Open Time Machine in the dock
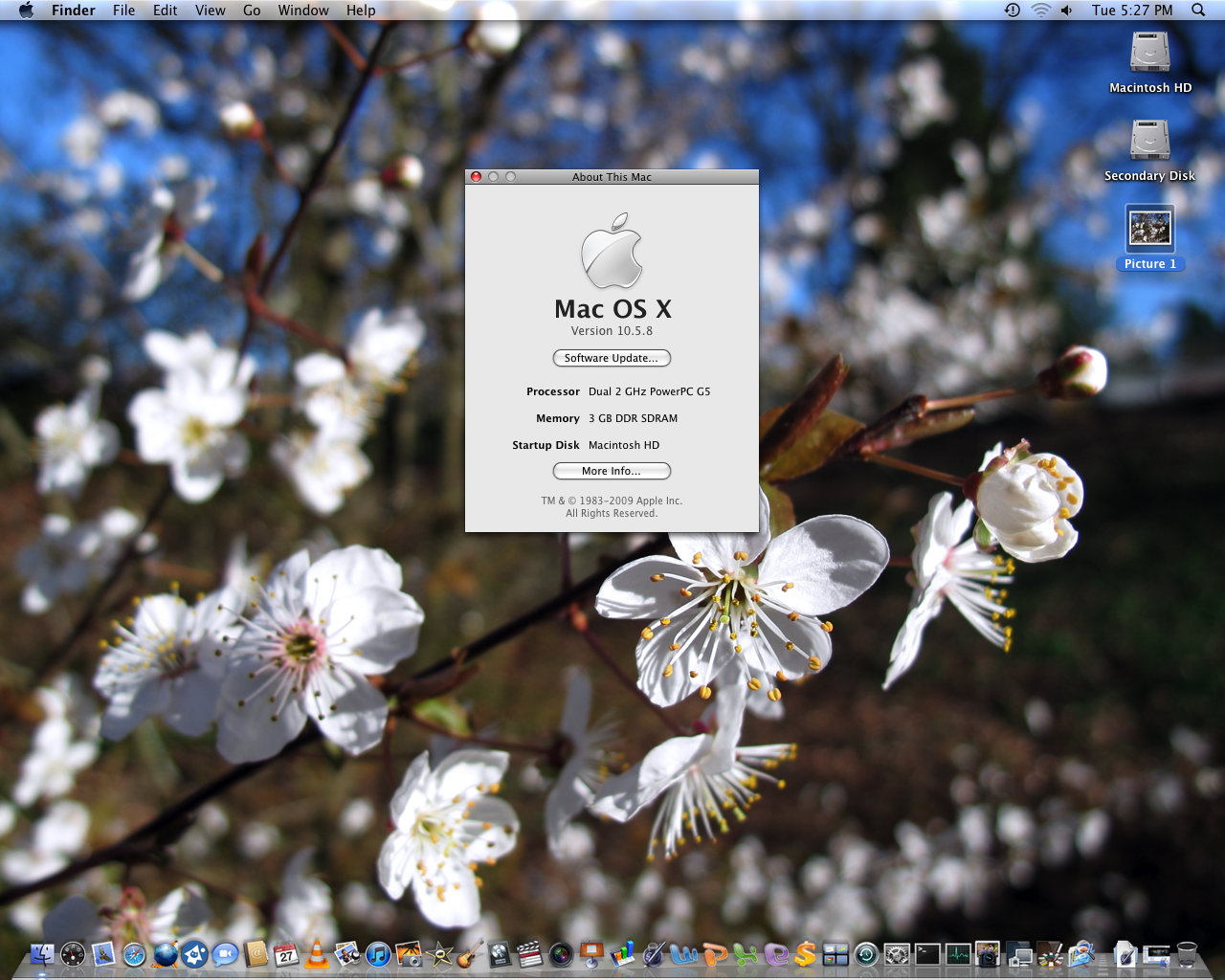The image size is (1225, 980). [866, 954]
